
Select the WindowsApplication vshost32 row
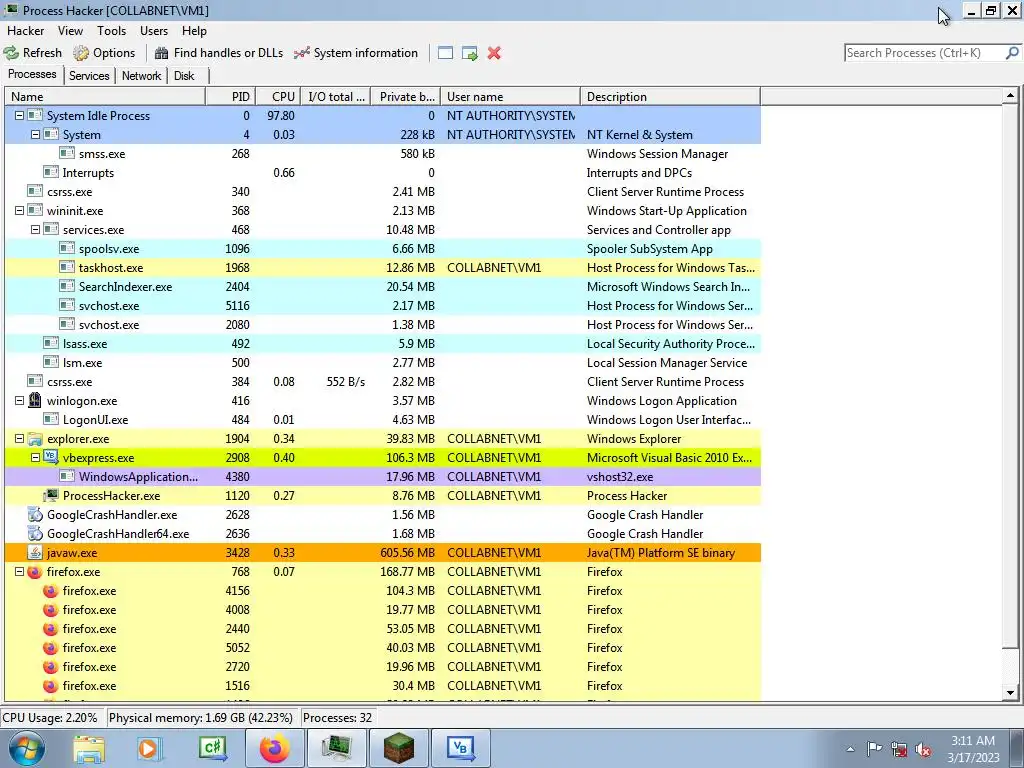pyautogui.click(x=383, y=477)
